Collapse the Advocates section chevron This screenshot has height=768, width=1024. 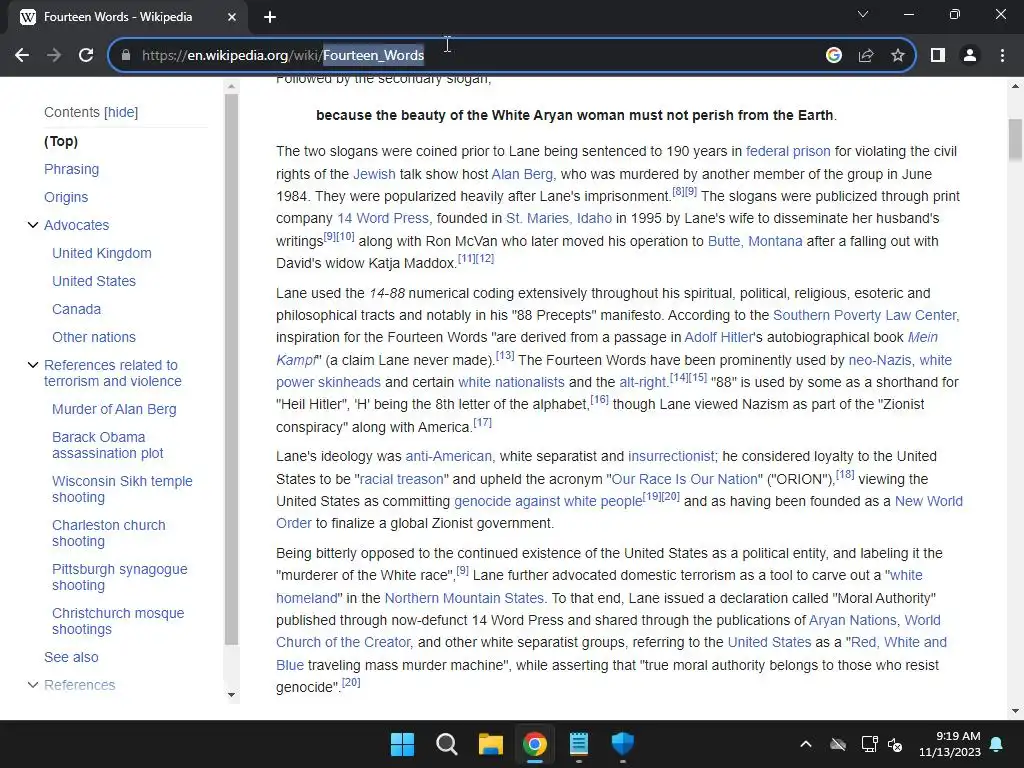[x=33, y=225]
